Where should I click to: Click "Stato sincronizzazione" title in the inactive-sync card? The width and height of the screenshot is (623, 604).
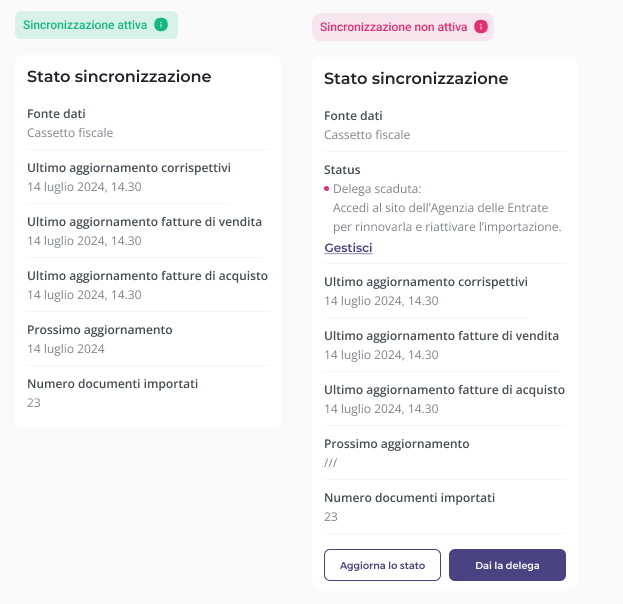(416, 78)
